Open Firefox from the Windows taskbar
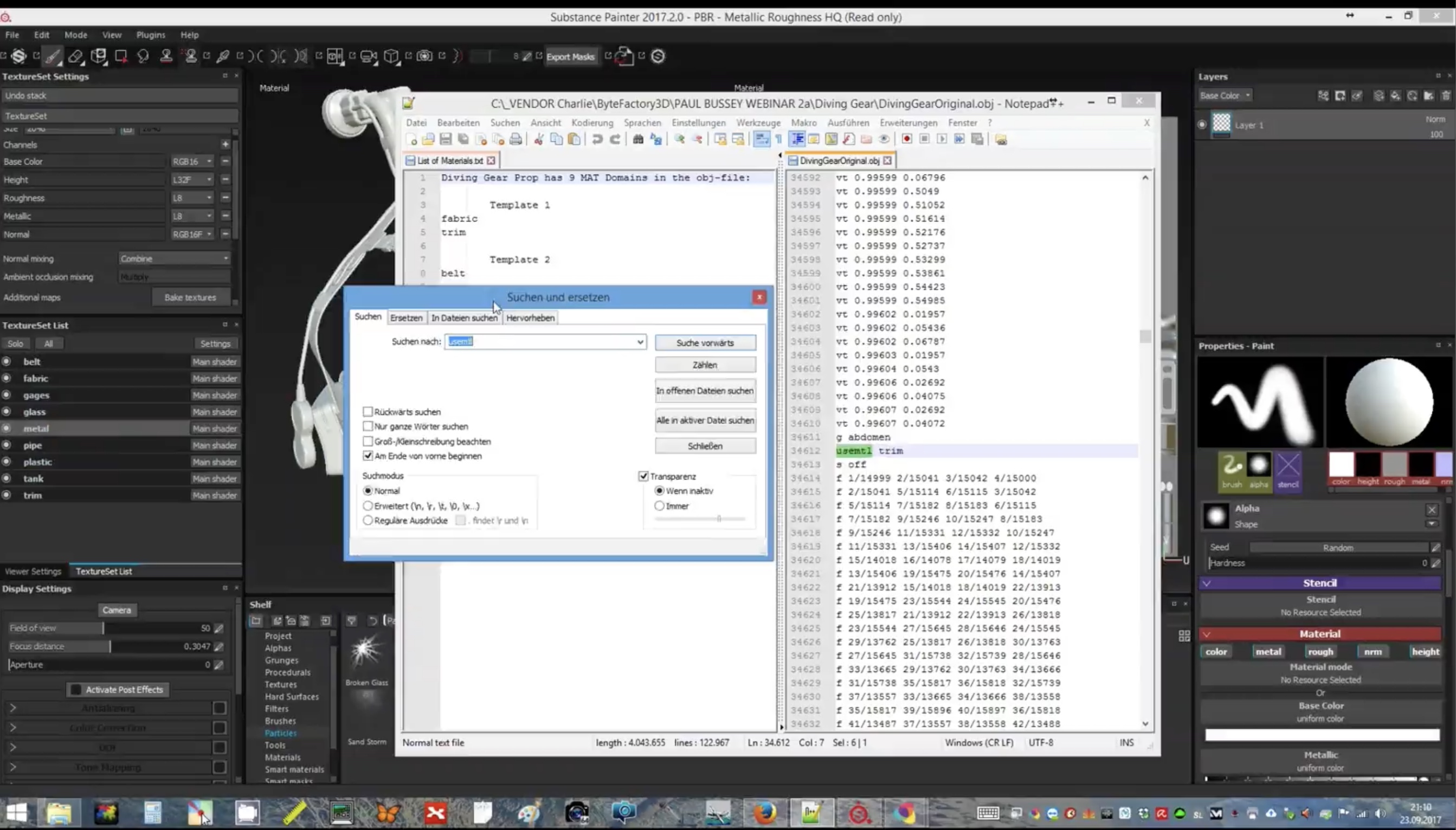This screenshot has width=1456, height=830. click(765, 813)
